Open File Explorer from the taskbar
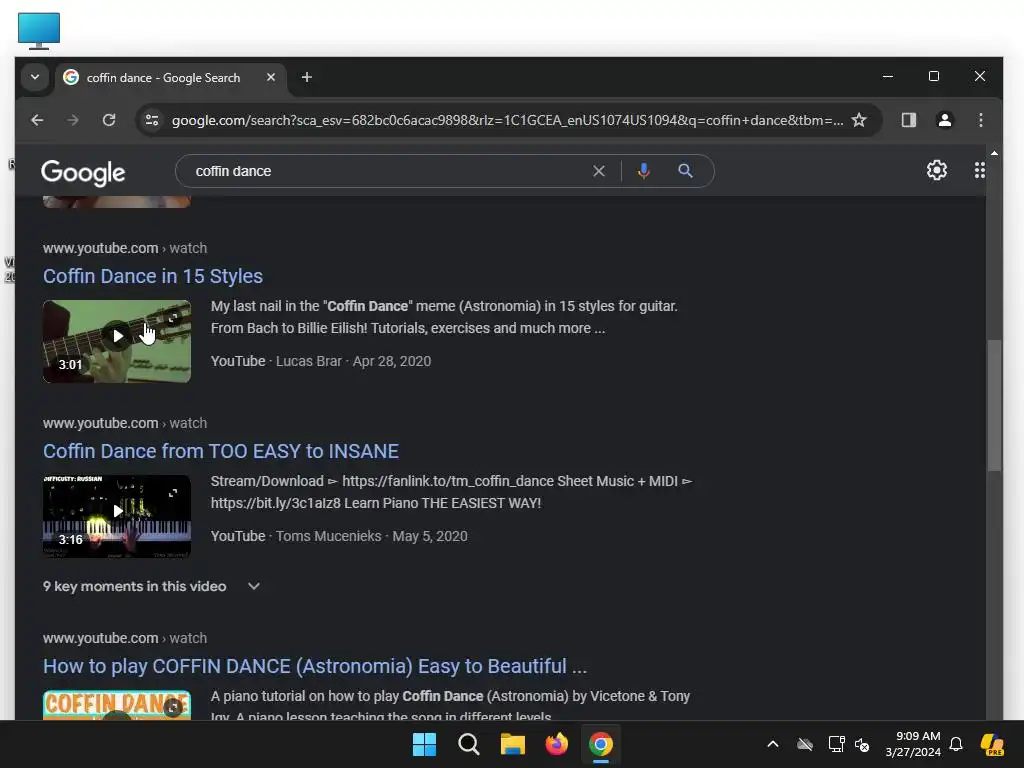 513,744
